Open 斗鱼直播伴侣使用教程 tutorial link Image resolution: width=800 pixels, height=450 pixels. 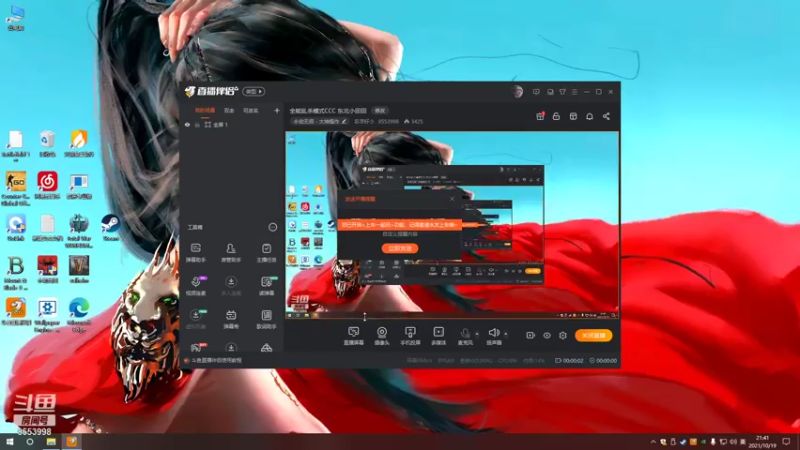click(217, 360)
